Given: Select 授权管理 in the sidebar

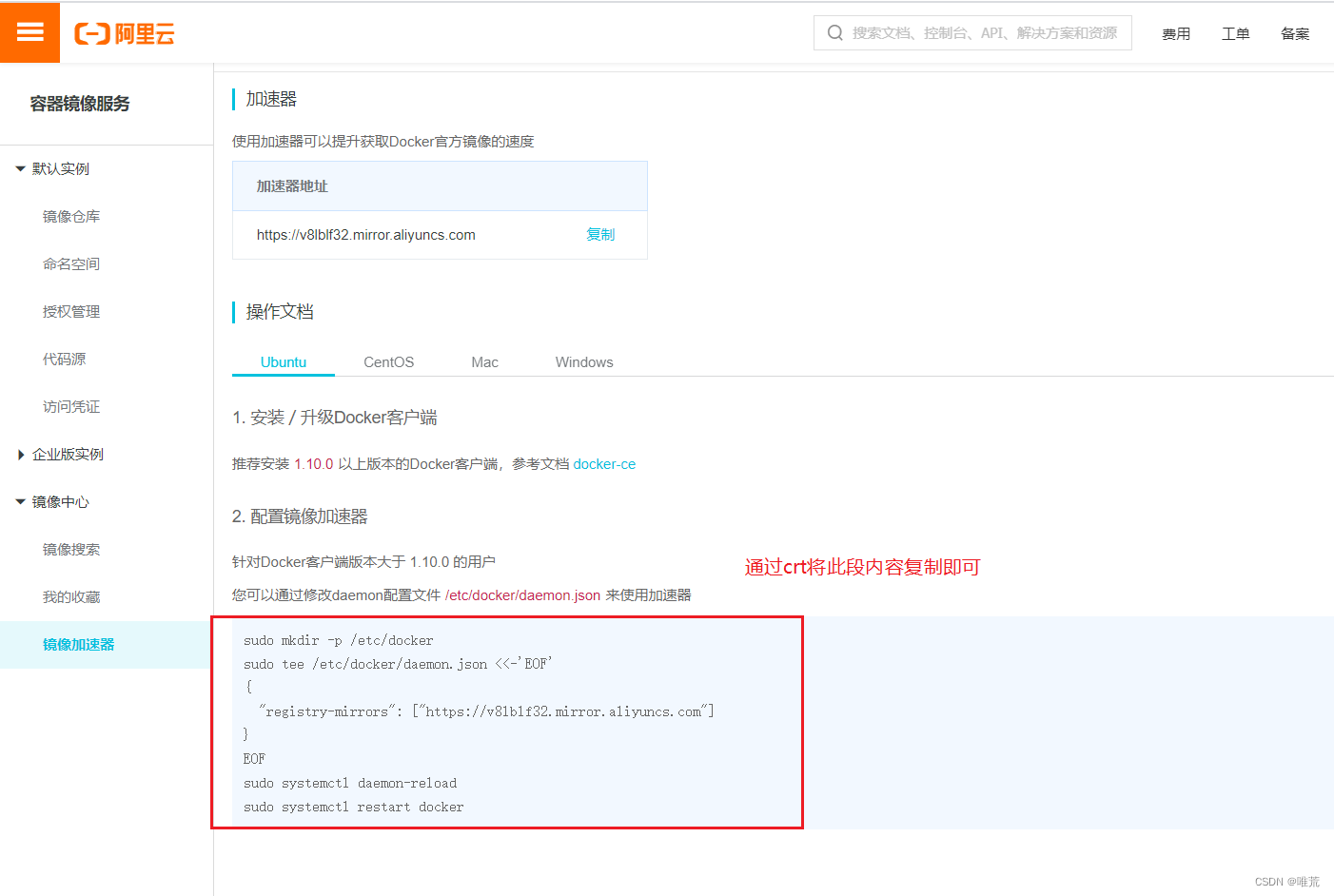Looking at the screenshot, I should pyautogui.click(x=71, y=311).
